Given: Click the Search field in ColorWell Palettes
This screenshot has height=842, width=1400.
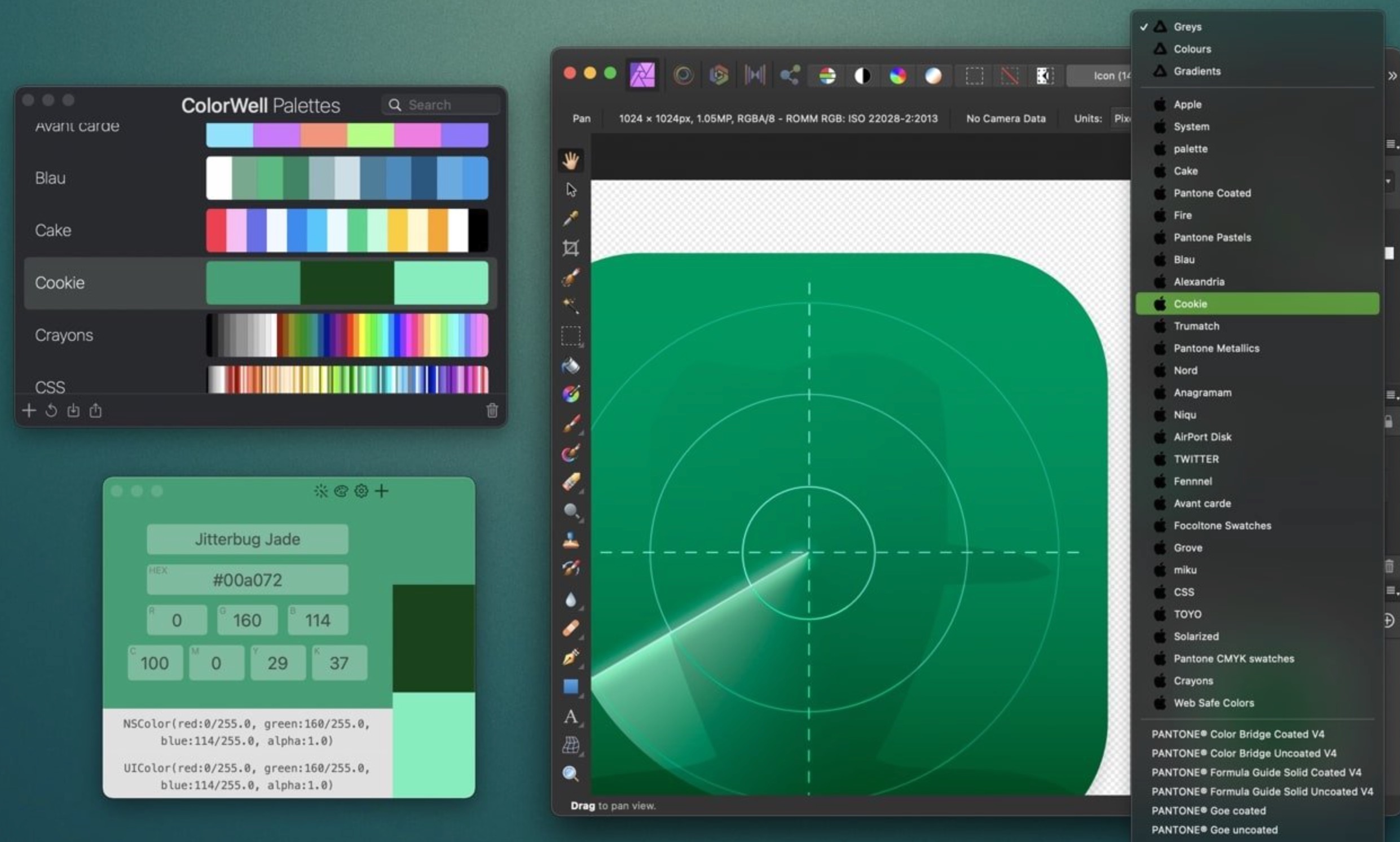Looking at the screenshot, I should pyautogui.click(x=441, y=105).
